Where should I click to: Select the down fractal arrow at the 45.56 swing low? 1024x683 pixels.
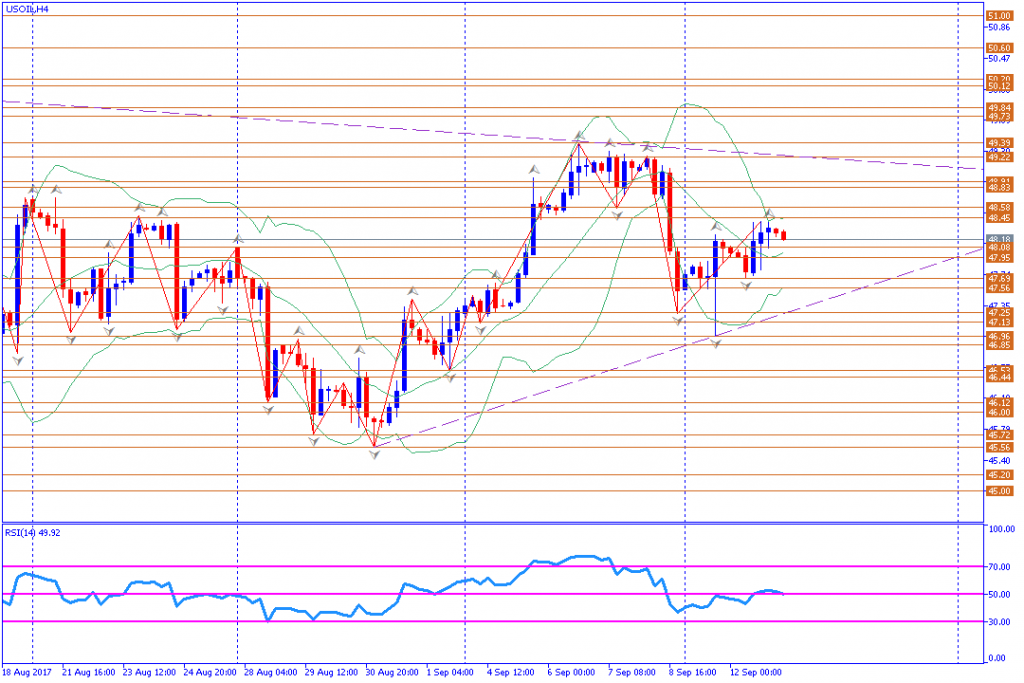(x=374, y=454)
